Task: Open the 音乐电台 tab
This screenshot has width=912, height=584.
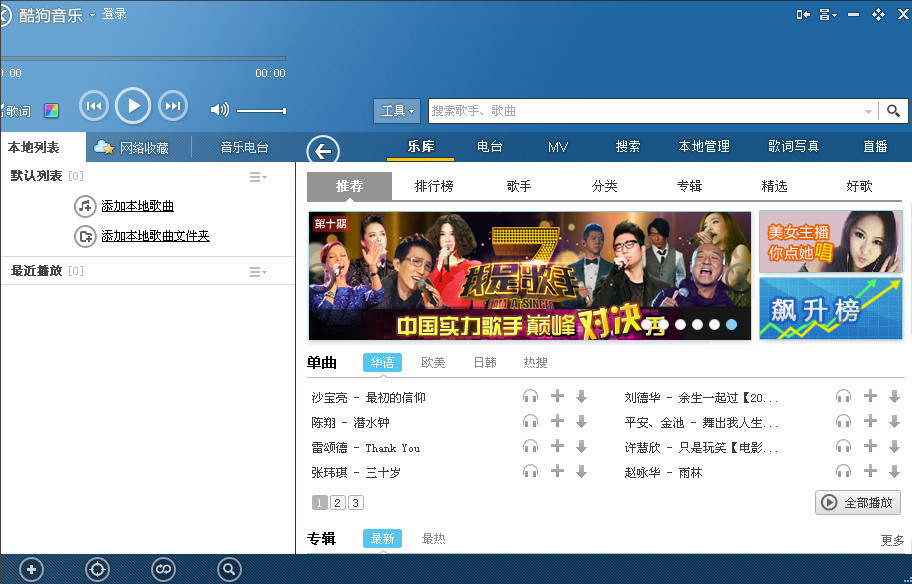Action: click(x=244, y=147)
